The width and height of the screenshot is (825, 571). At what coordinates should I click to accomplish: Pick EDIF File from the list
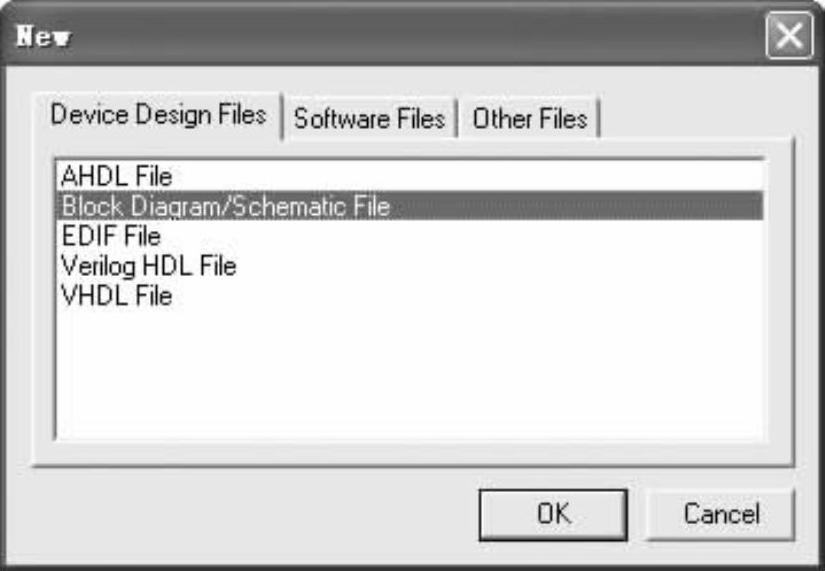pyautogui.click(x=111, y=237)
